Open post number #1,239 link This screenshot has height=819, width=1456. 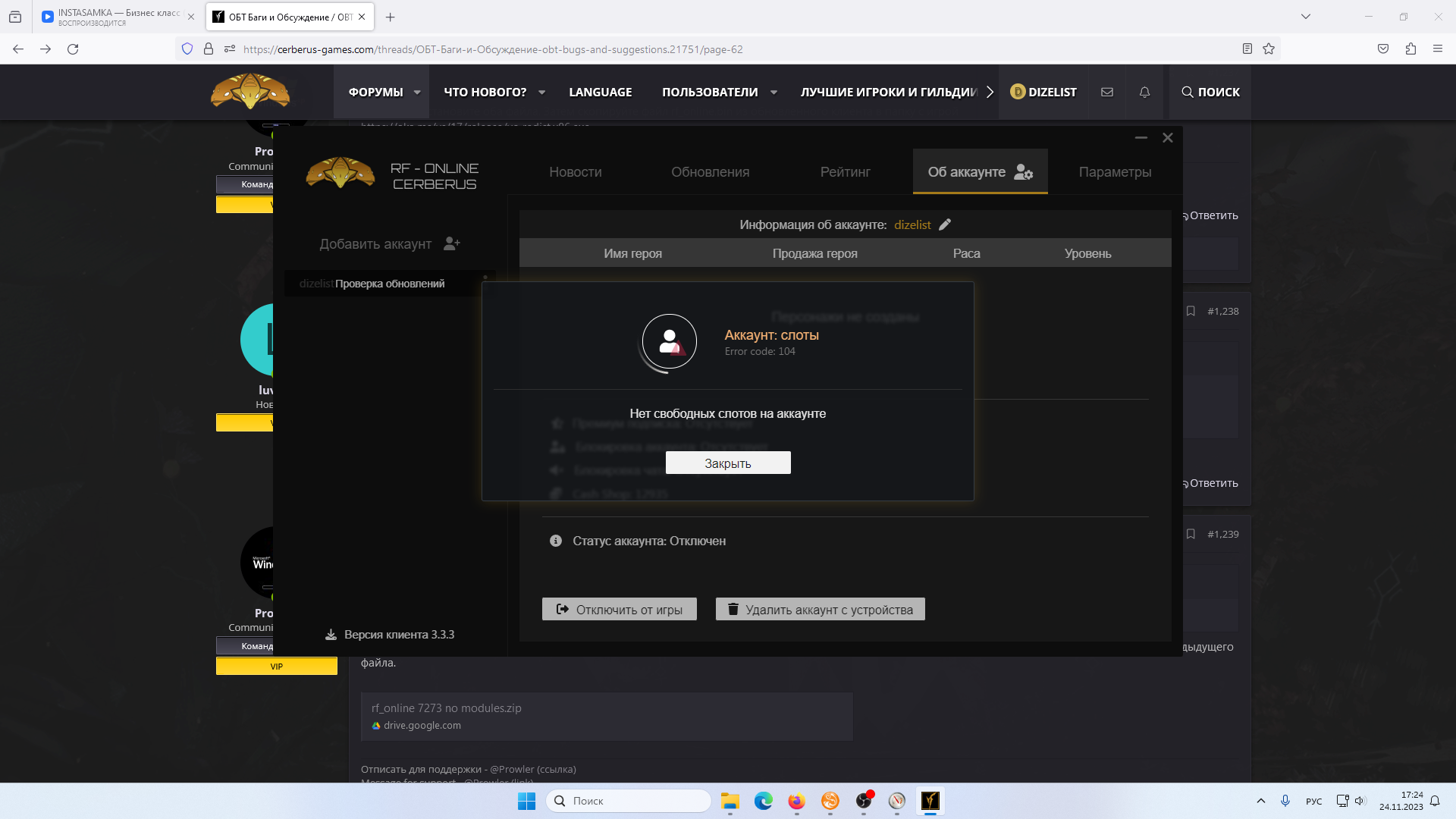pyautogui.click(x=1223, y=535)
